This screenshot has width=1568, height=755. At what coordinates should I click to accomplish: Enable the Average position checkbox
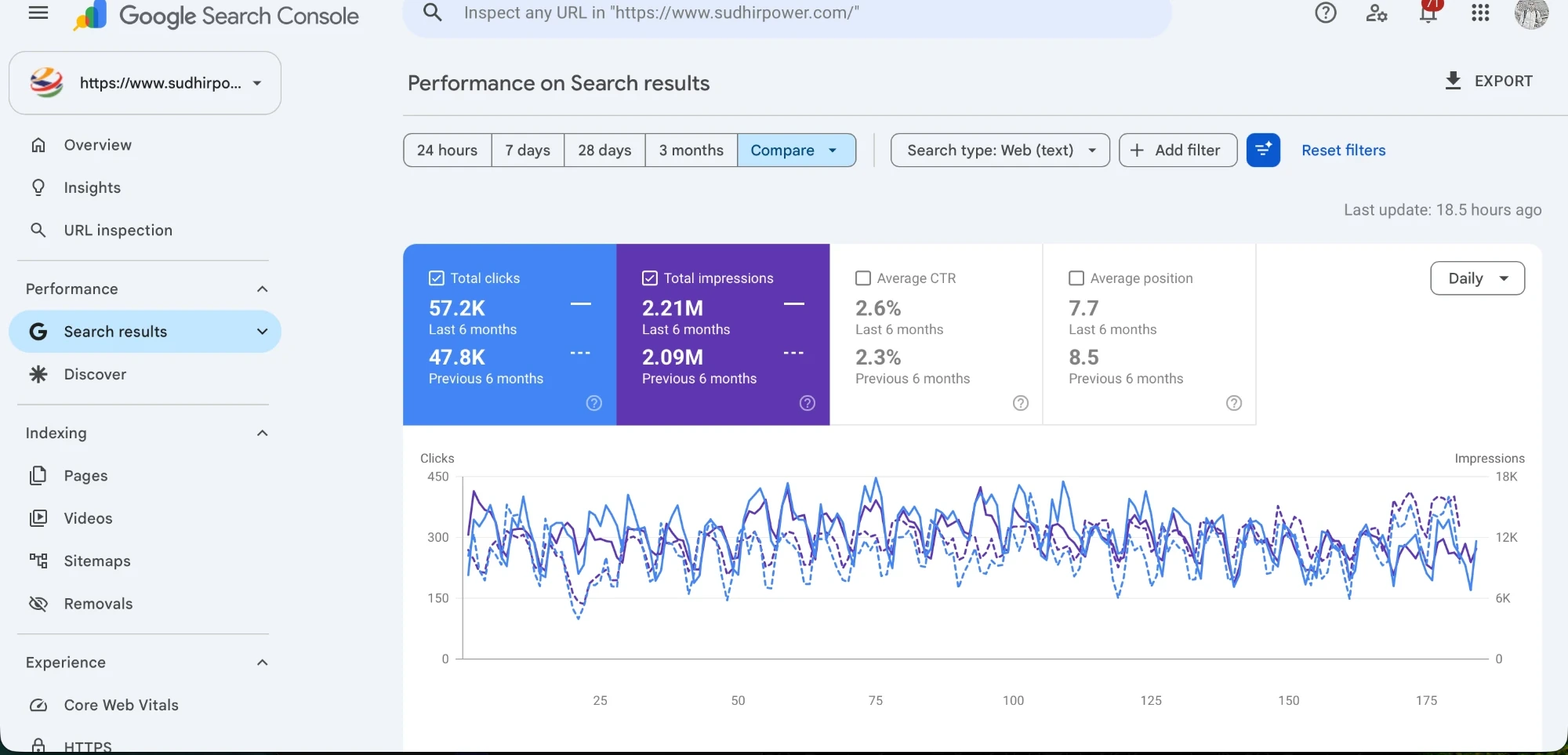tap(1076, 278)
